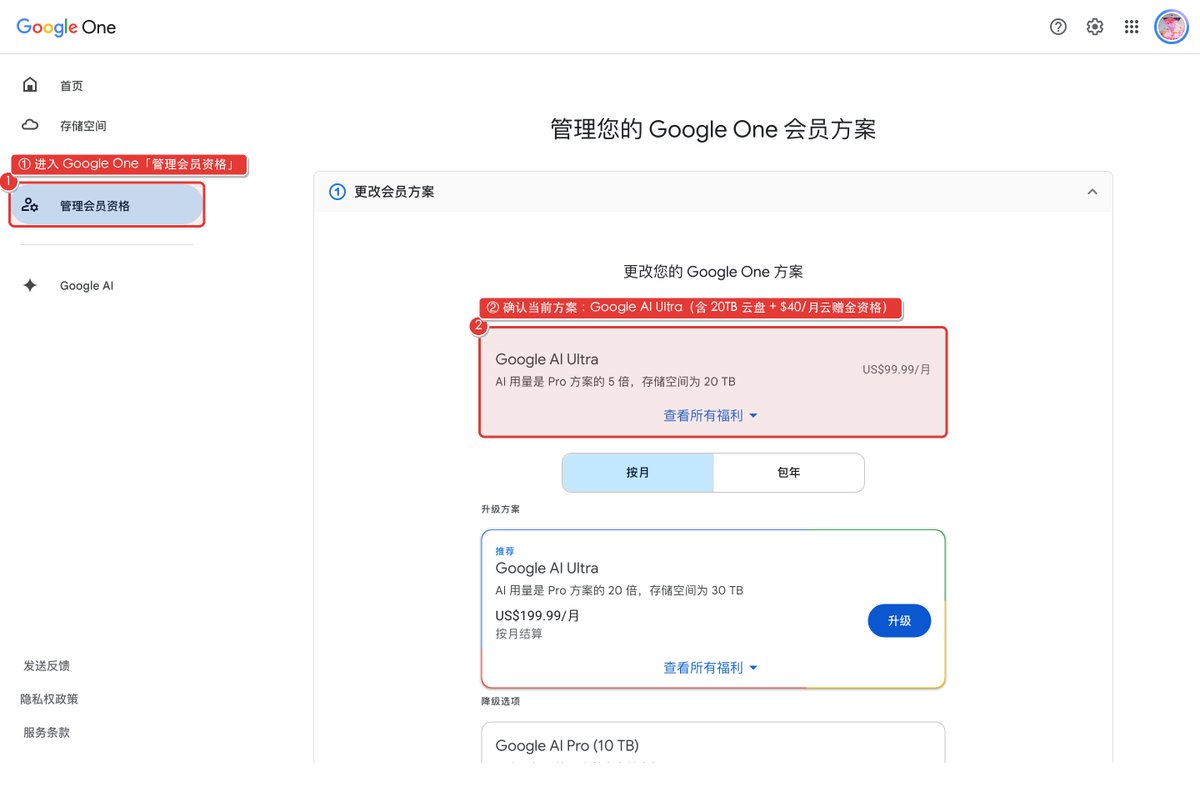Image resolution: width=1200 pixels, height=792 pixels.
Task: Expand 查看所有福利 in the US$99.99 plan
Action: coord(711,415)
